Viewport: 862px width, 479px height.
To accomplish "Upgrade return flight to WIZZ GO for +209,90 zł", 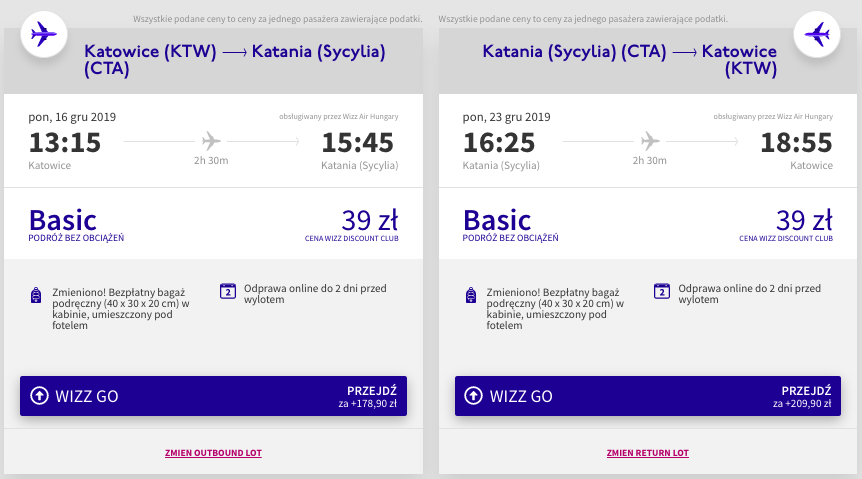I will [648, 396].
